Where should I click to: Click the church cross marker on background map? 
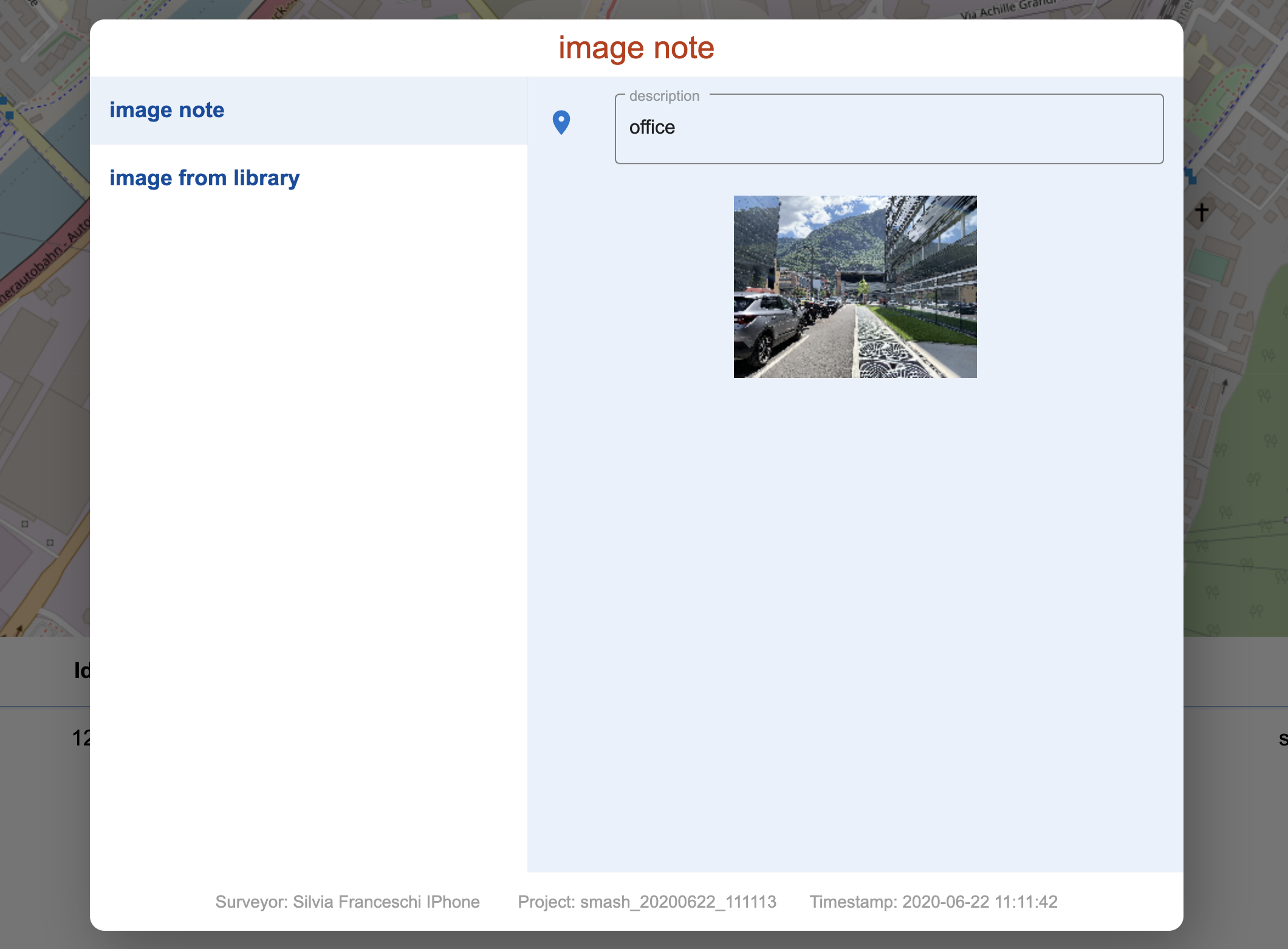tap(1201, 212)
